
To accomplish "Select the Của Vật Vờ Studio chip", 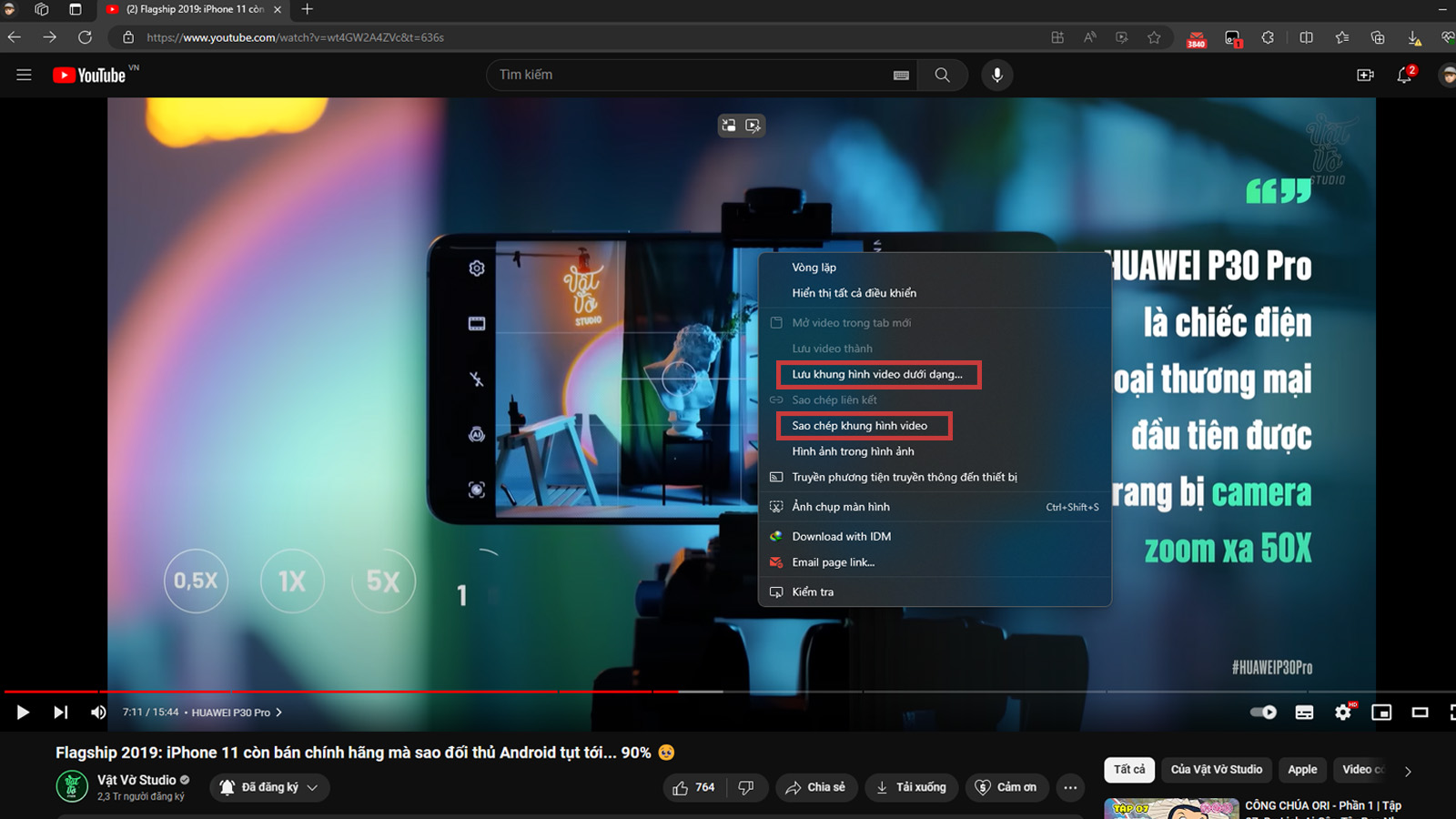I will point(1217,770).
